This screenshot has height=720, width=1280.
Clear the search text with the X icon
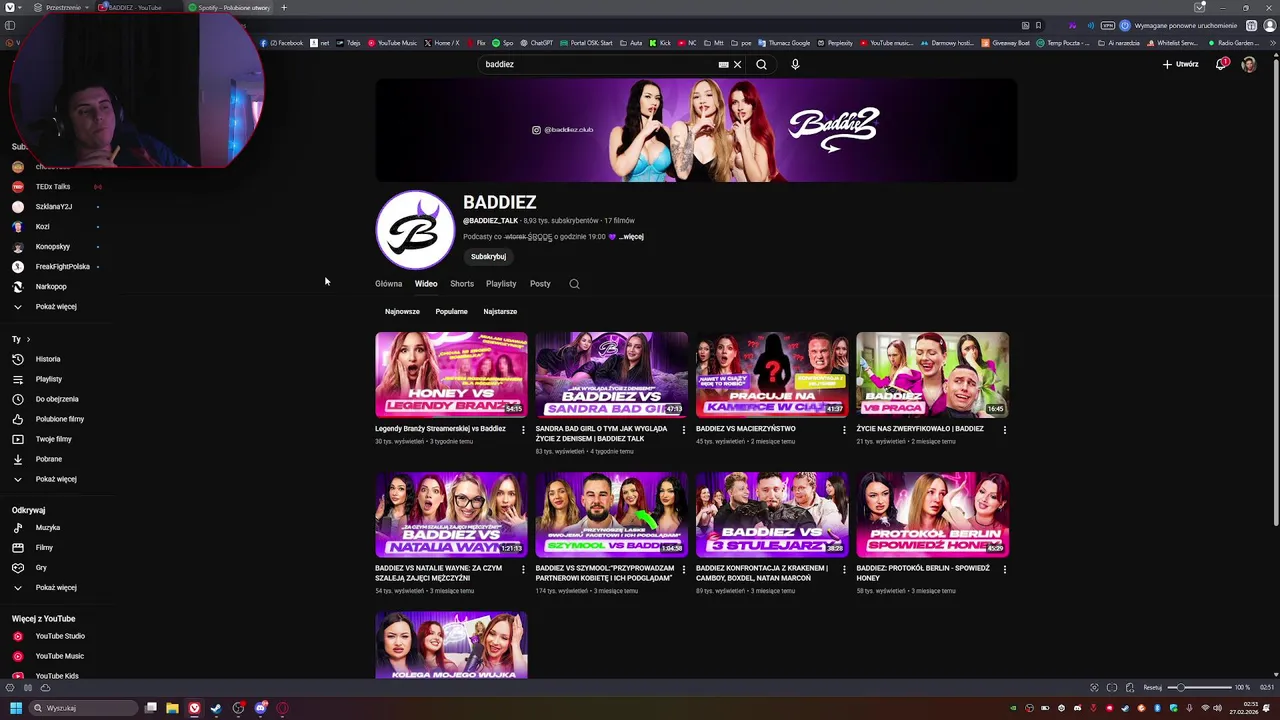(x=738, y=64)
